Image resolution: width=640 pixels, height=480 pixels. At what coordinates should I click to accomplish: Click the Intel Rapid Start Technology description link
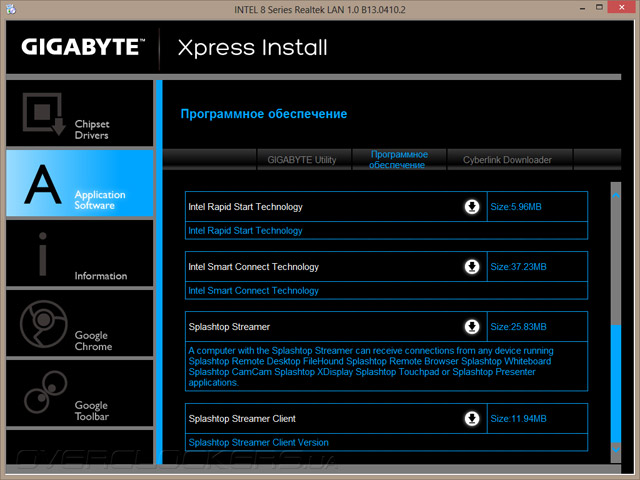pyautogui.click(x=245, y=231)
